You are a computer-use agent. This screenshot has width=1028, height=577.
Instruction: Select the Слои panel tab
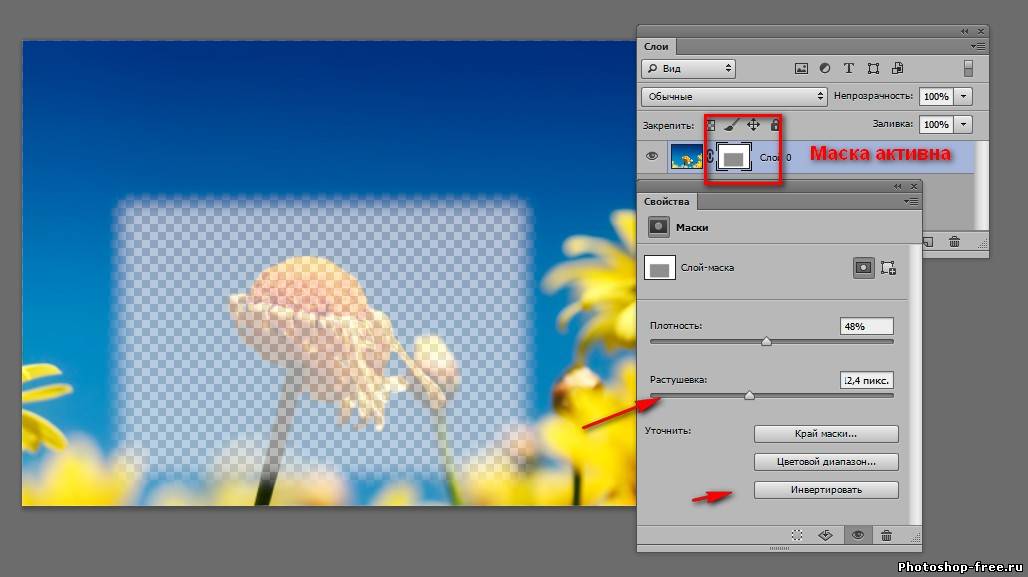[656, 47]
